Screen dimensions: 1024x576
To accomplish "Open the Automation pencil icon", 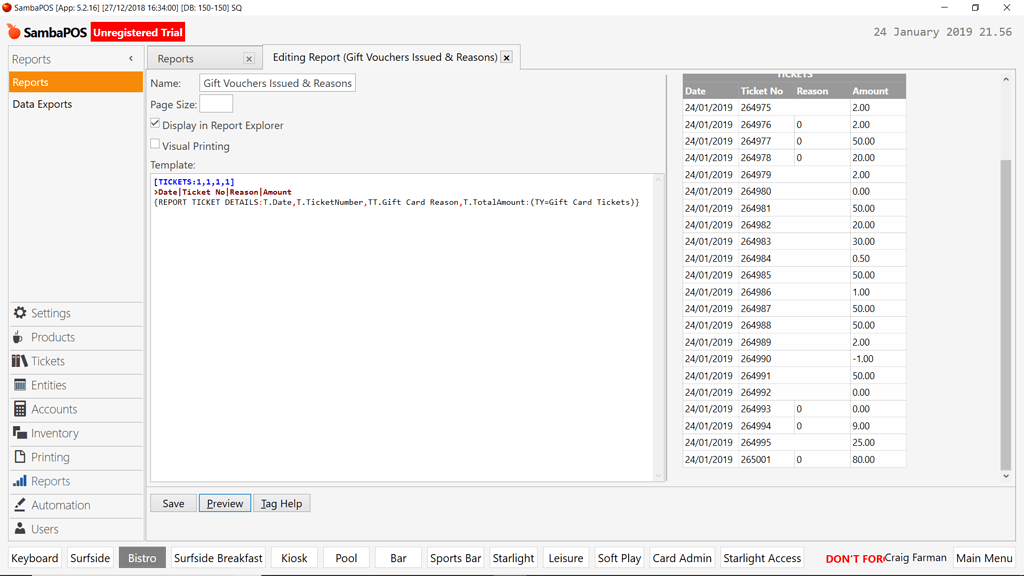I will [x=18, y=505].
